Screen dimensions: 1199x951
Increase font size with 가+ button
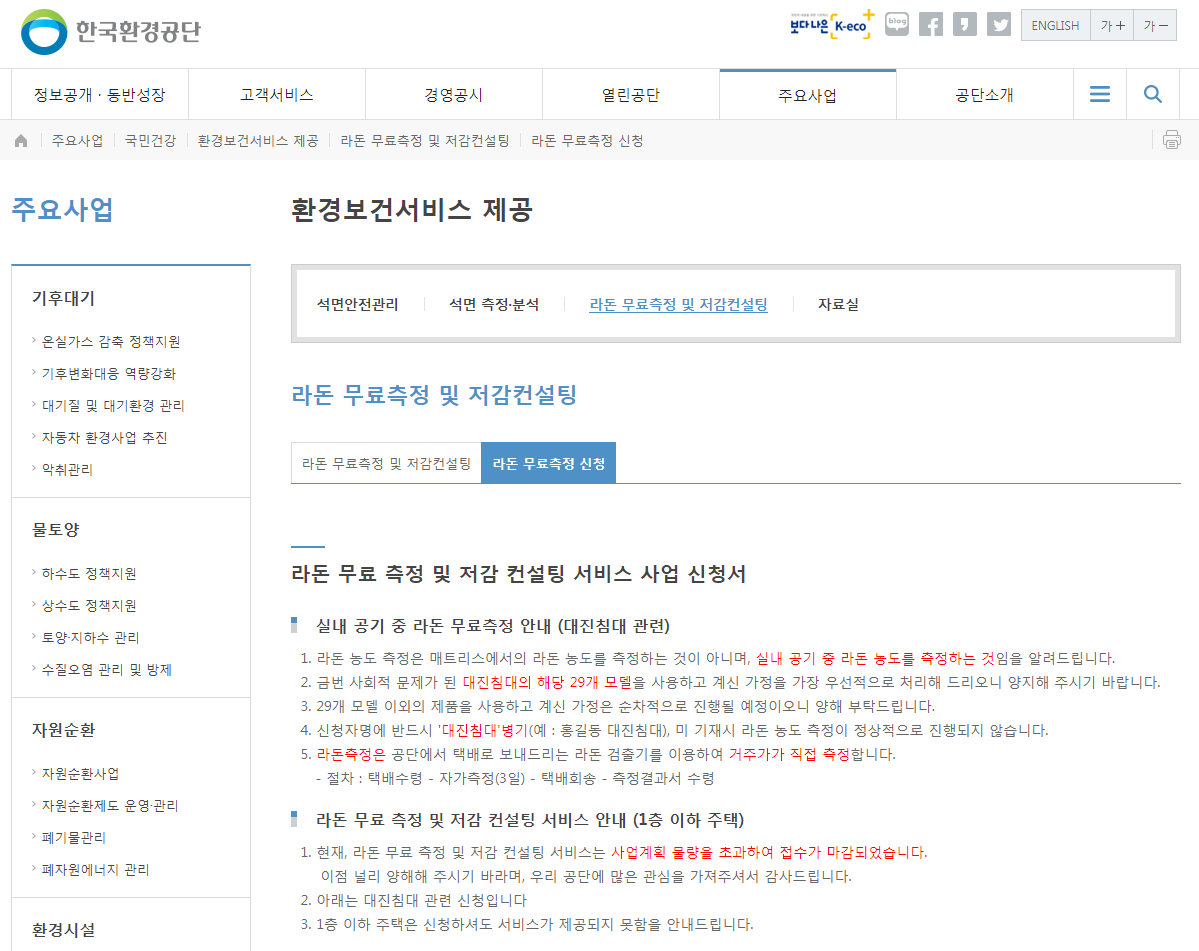pos(1113,26)
